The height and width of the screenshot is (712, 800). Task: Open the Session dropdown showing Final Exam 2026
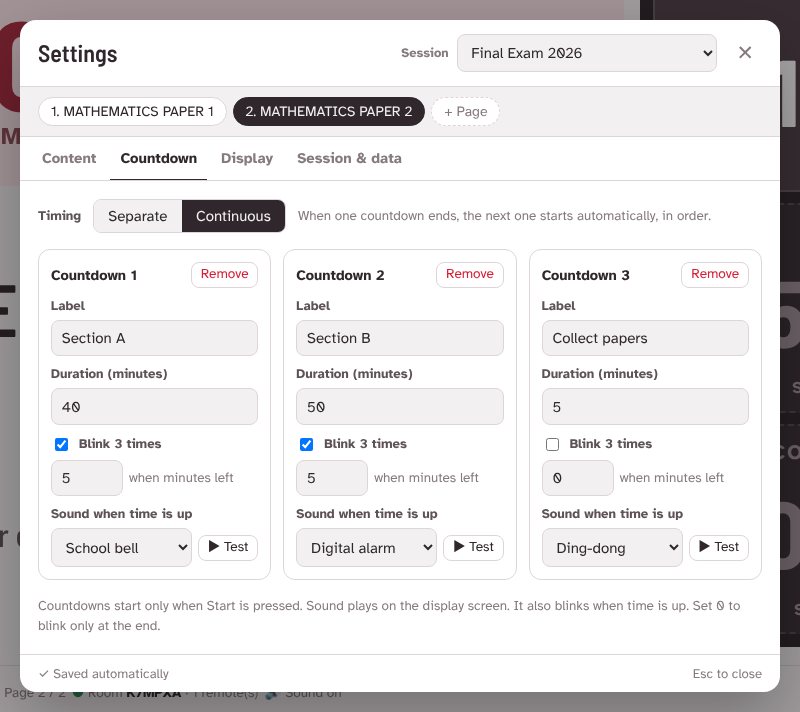point(587,53)
